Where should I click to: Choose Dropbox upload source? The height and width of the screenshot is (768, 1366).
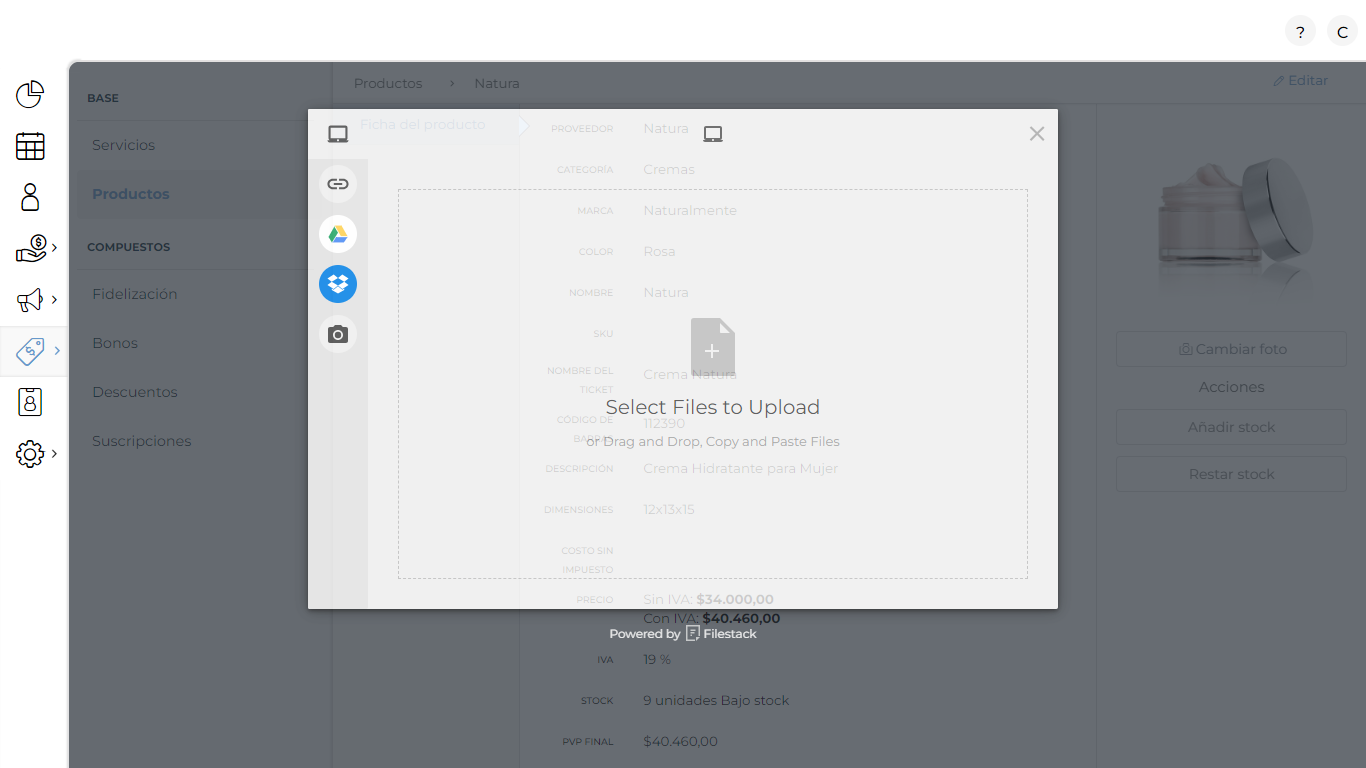tap(338, 284)
